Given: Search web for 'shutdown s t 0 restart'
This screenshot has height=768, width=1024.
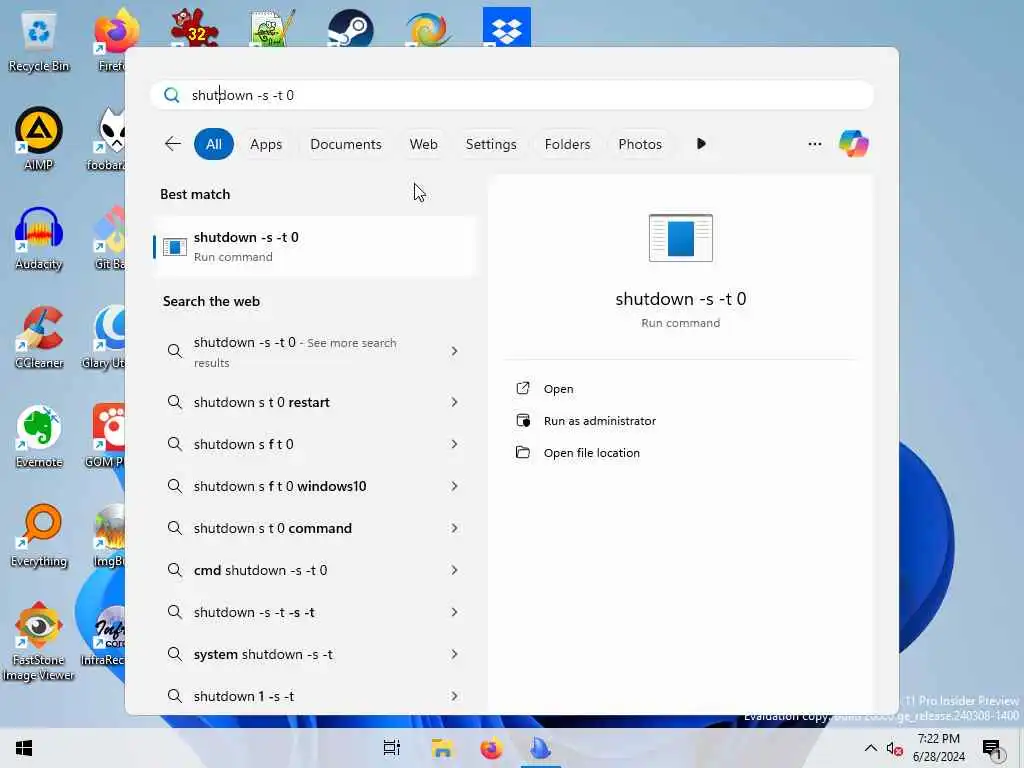Looking at the screenshot, I should (x=315, y=402).
